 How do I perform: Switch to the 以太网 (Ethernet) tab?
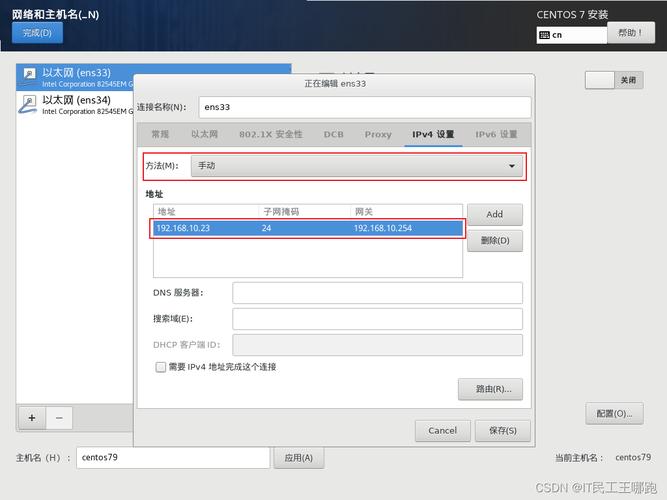pyautogui.click(x=205, y=134)
